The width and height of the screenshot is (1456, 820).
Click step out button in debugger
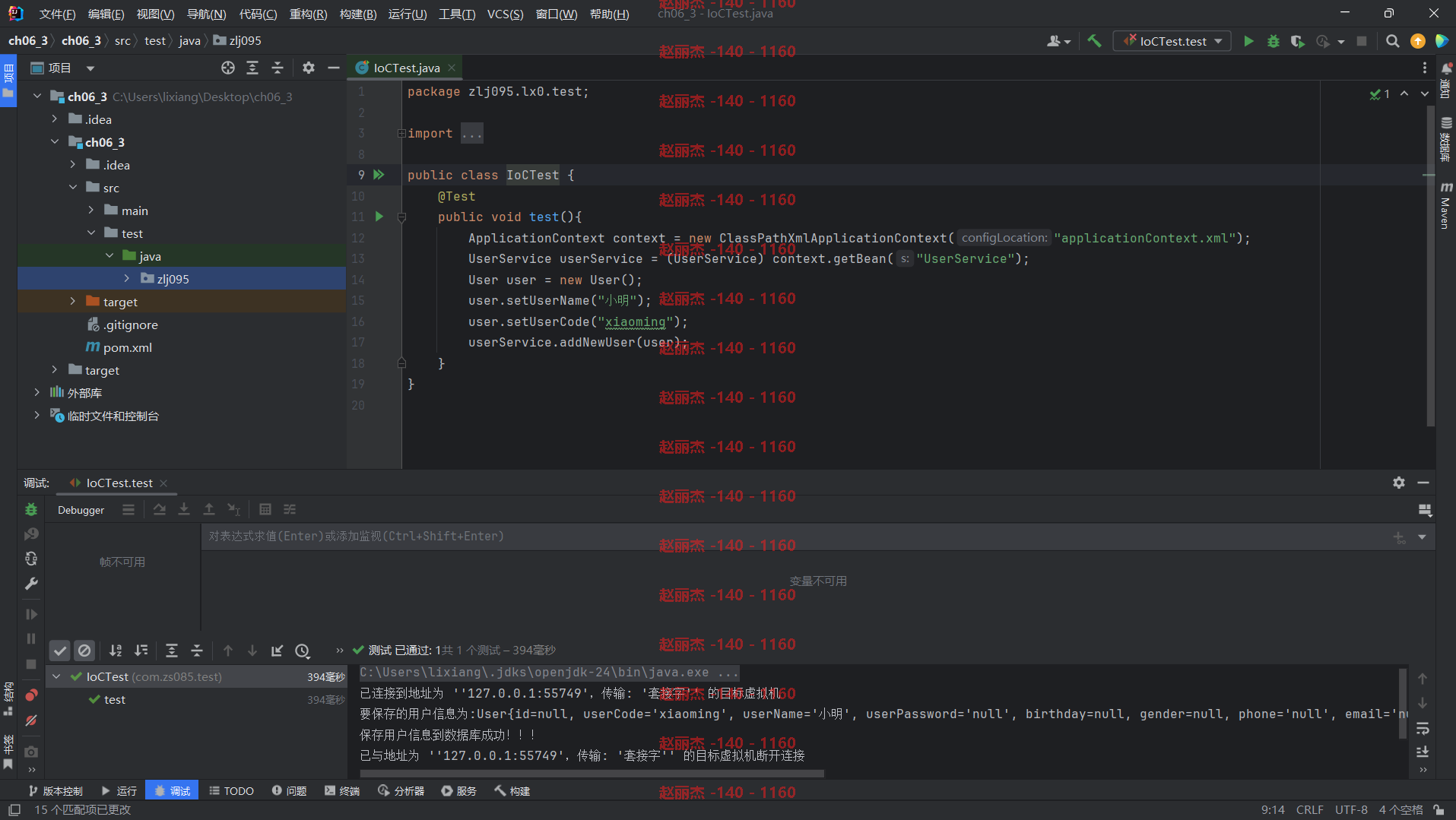click(209, 509)
